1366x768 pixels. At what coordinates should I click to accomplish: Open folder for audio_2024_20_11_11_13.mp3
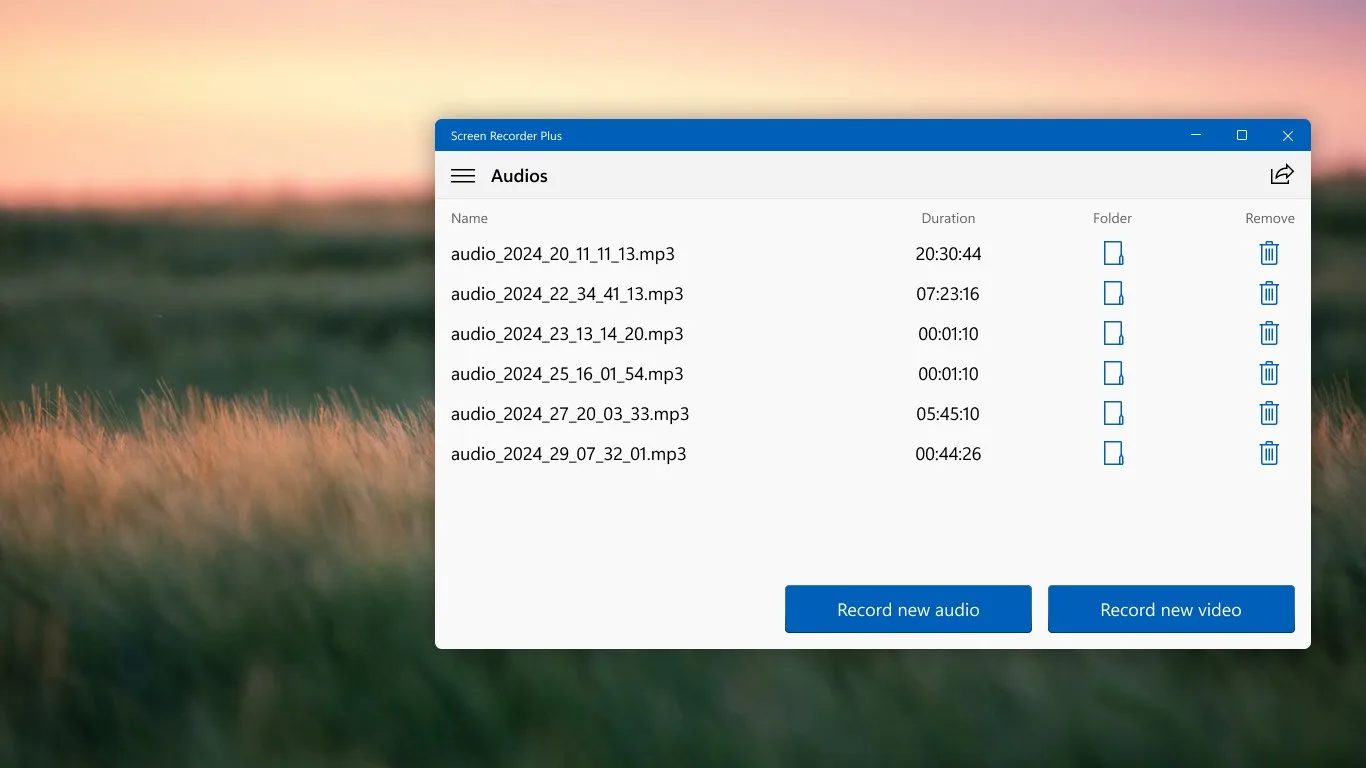[1113, 253]
